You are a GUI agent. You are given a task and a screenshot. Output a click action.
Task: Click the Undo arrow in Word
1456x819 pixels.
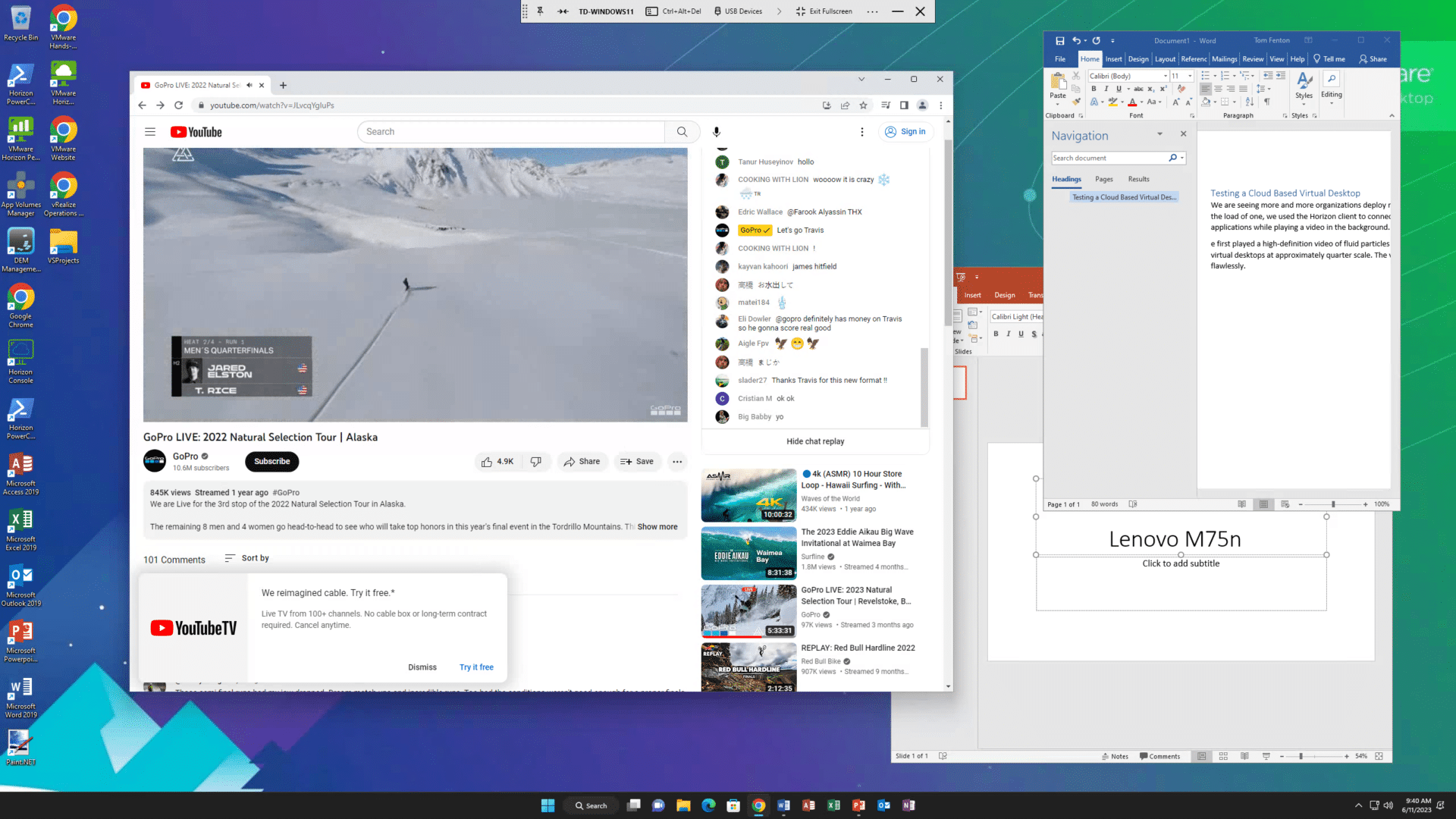tap(1076, 41)
